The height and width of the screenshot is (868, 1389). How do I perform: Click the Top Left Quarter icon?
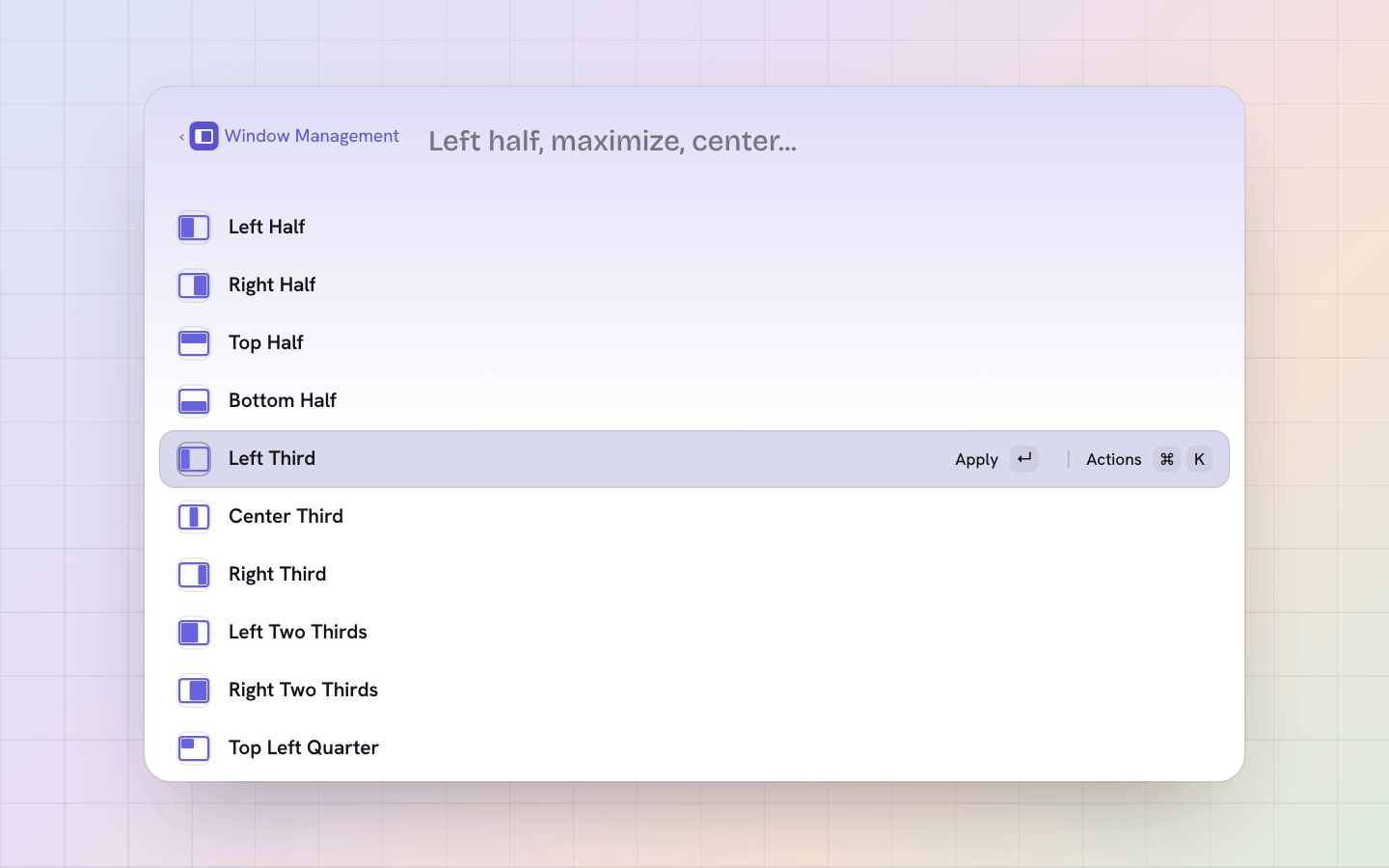point(194,748)
